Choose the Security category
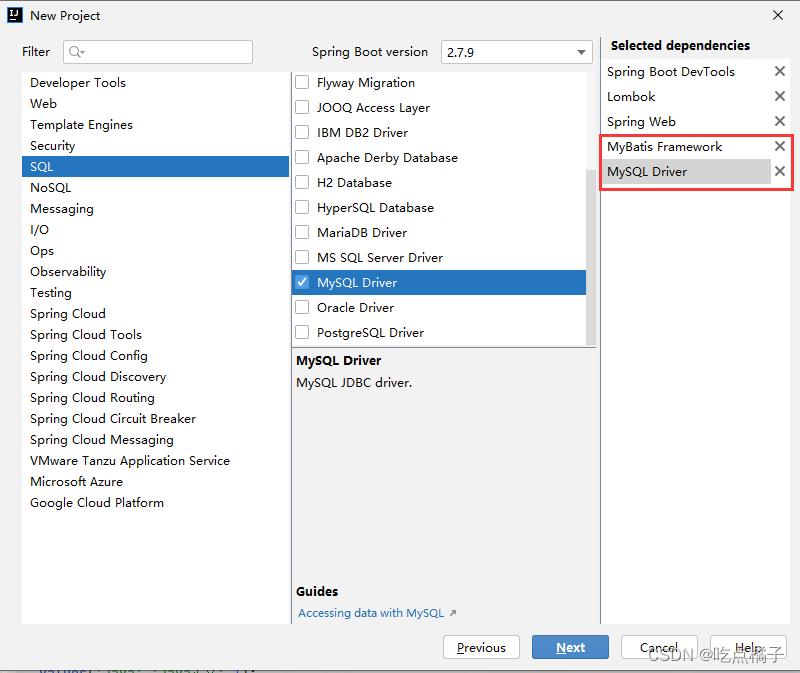The image size is (800, 673). [155, 145]
